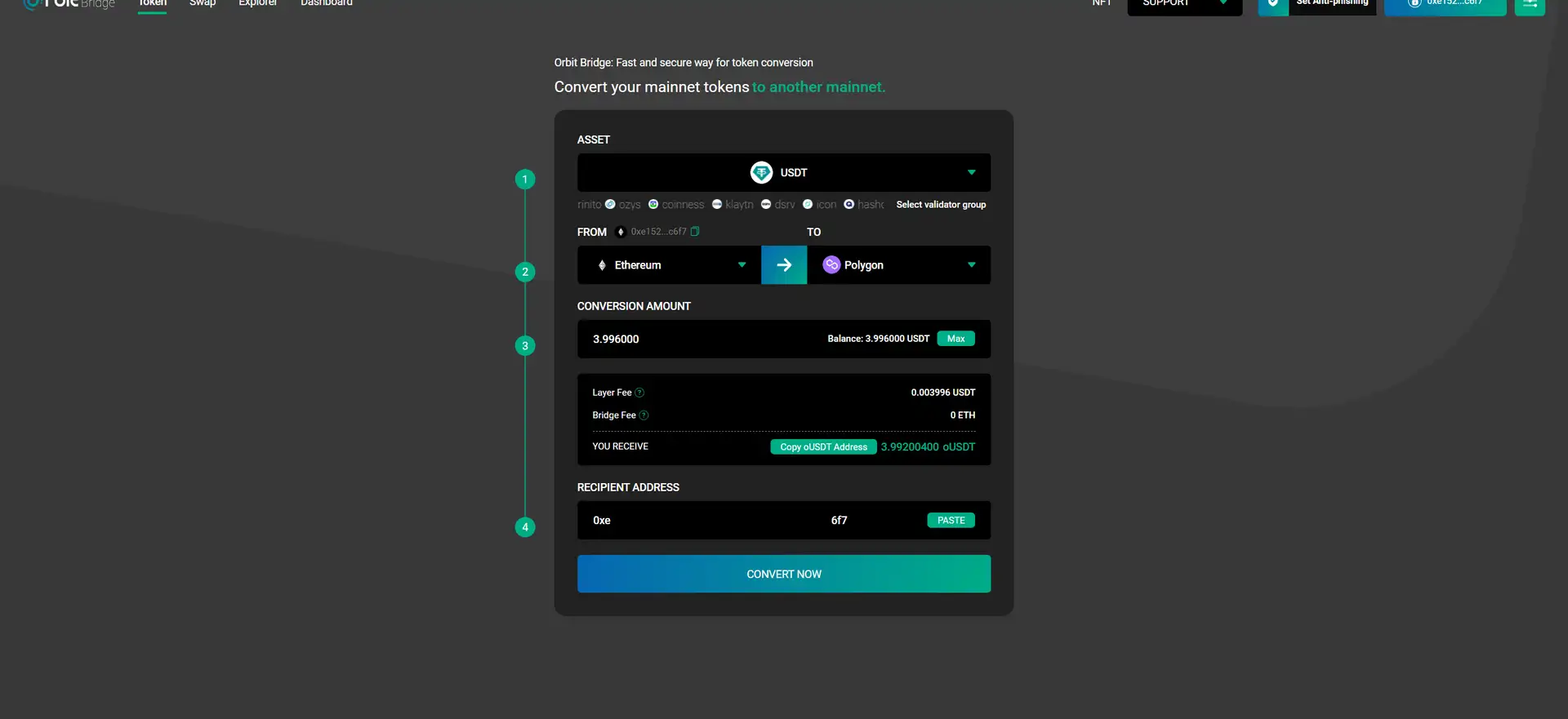The image size is (1568, 719).
Task: Expand the Polygon destination chain dropdown
Action: pos(971,265)
